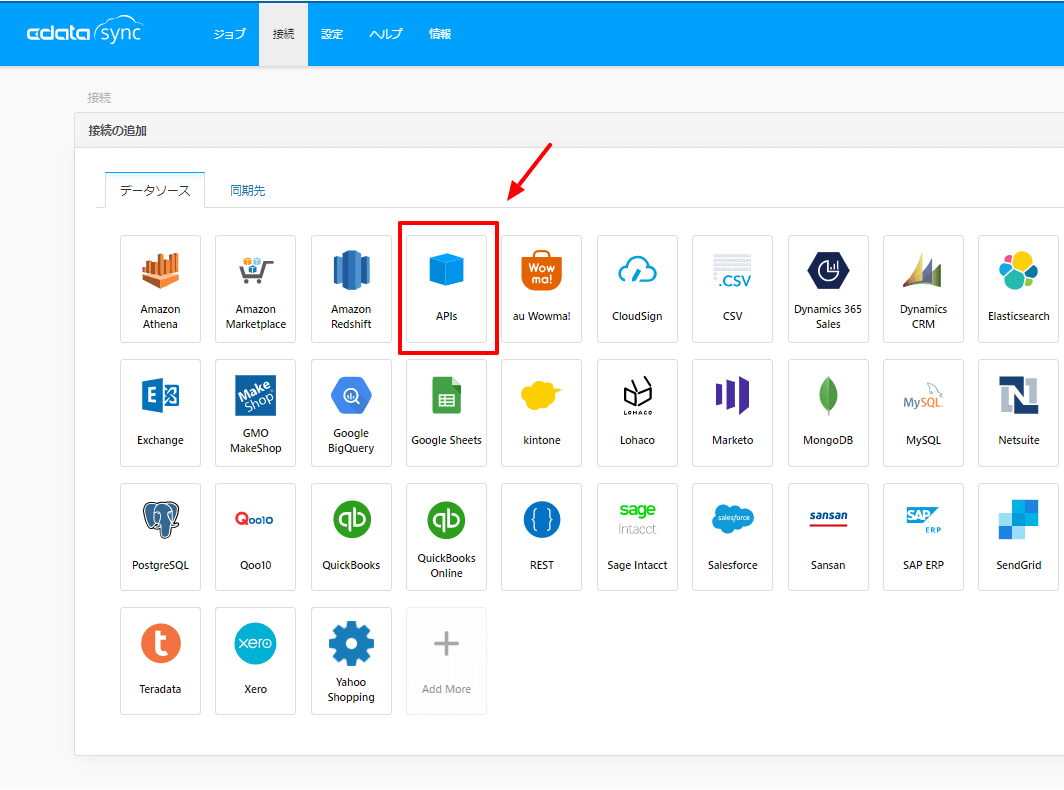Open the Netsuite connector

pos(1019,413)
